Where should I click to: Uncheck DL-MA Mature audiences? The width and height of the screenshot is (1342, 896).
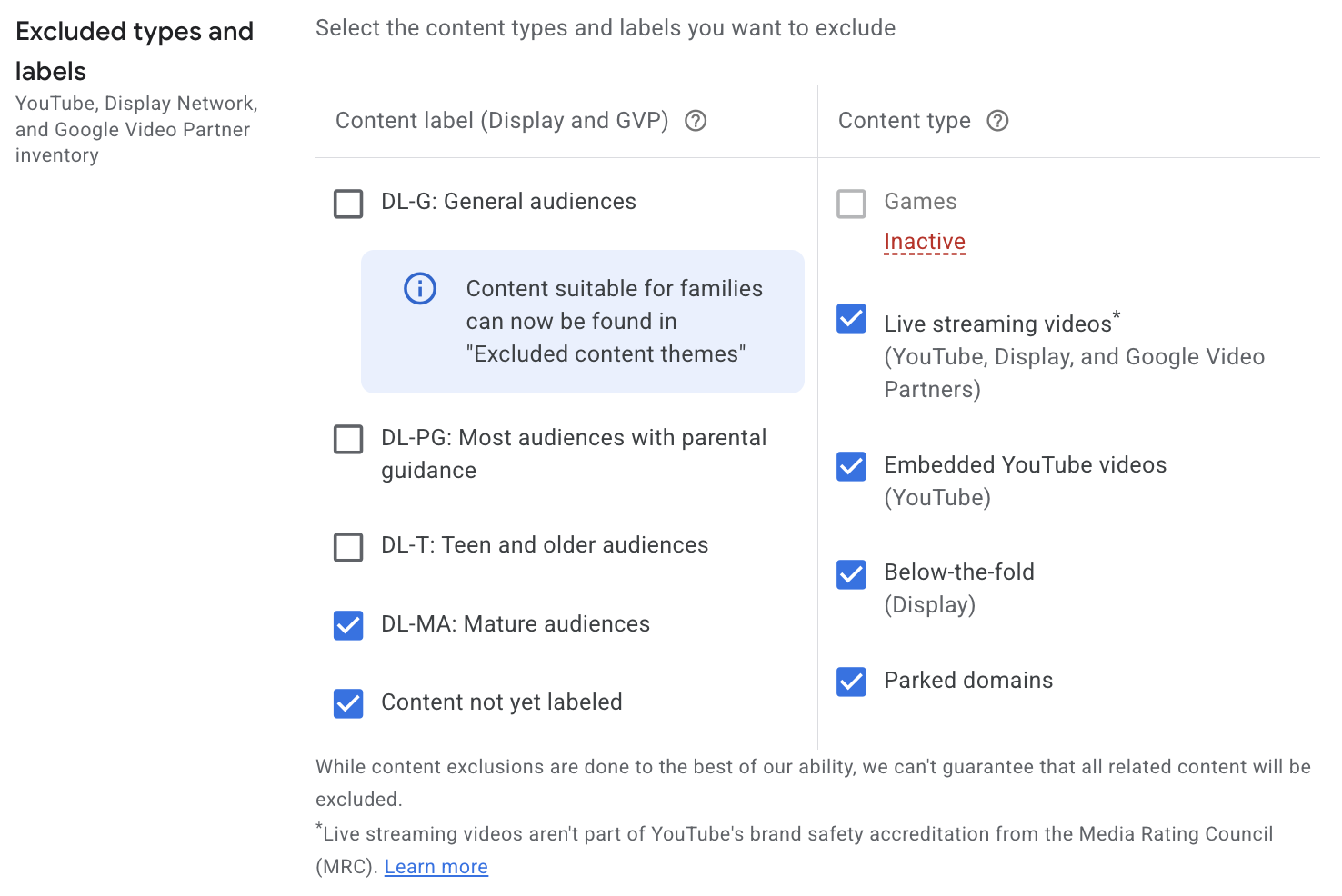348,625
